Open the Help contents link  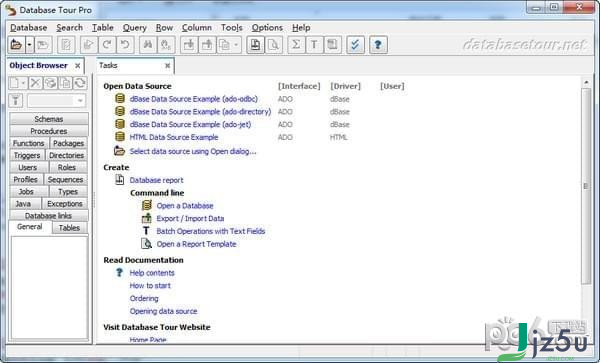(152, 273)
